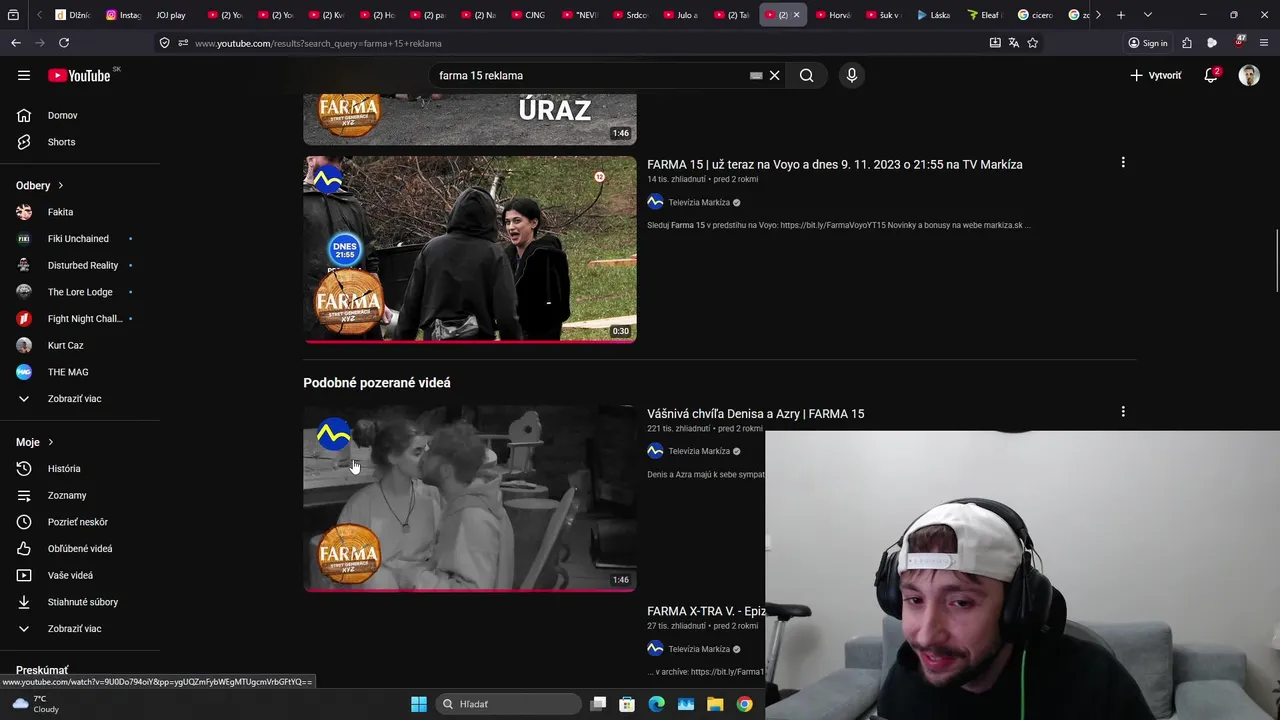Play the Vášnivá chvíľa Denisa a Azry thumbnail
Viewport: 1280px width, 720px height.
[x=470, y=498]
